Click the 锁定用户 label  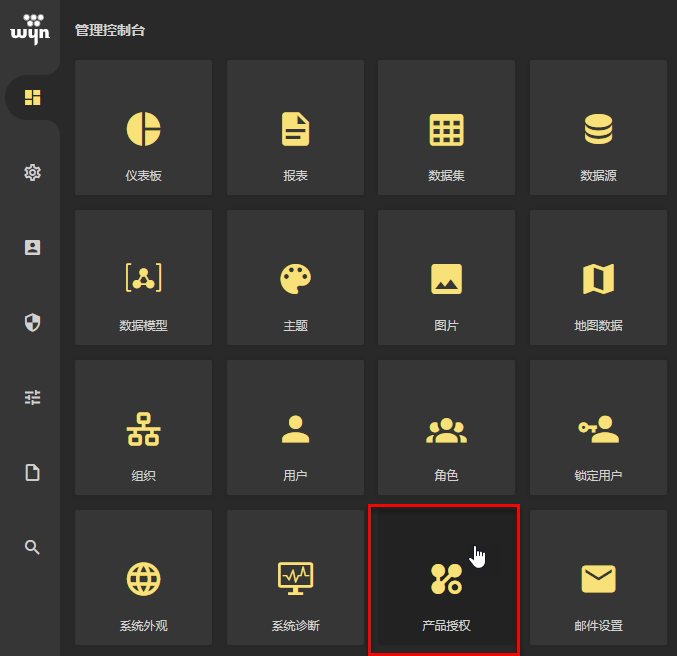tap(598, 476)
